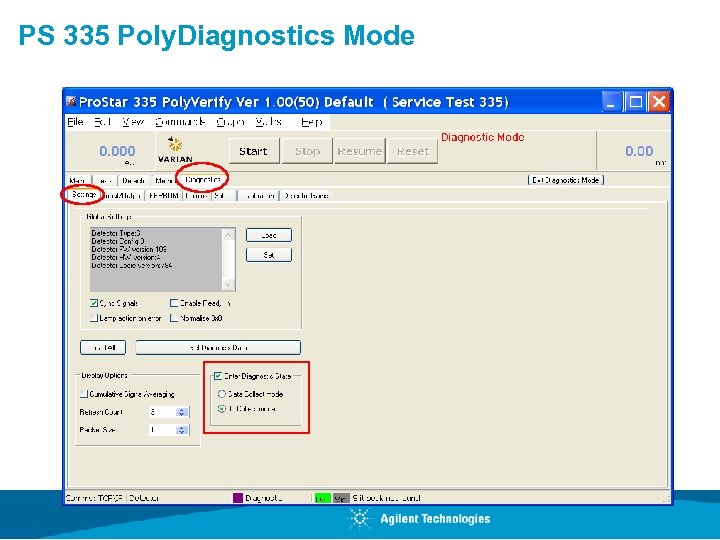The width and height of the screenshot is (720, 540).
Task: Click the purple Diagnostic status swatch
Action: pyautogui.click(x=238, y=498)
